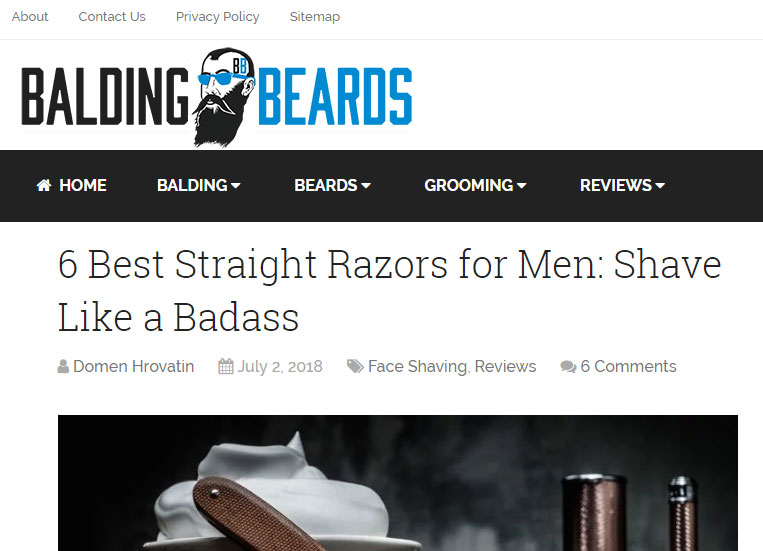Open the Privacy Policy link
The image size is (763, 551).
click(218, 17)
